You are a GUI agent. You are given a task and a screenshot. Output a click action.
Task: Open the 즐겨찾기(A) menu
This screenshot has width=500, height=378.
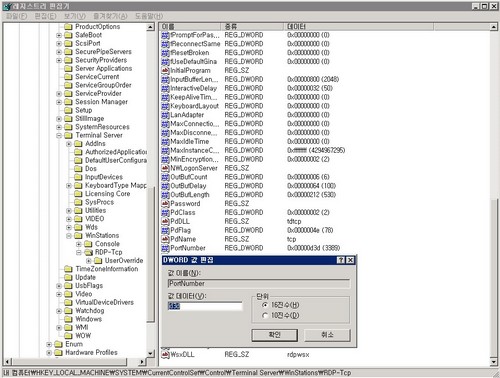coord(110,16)
